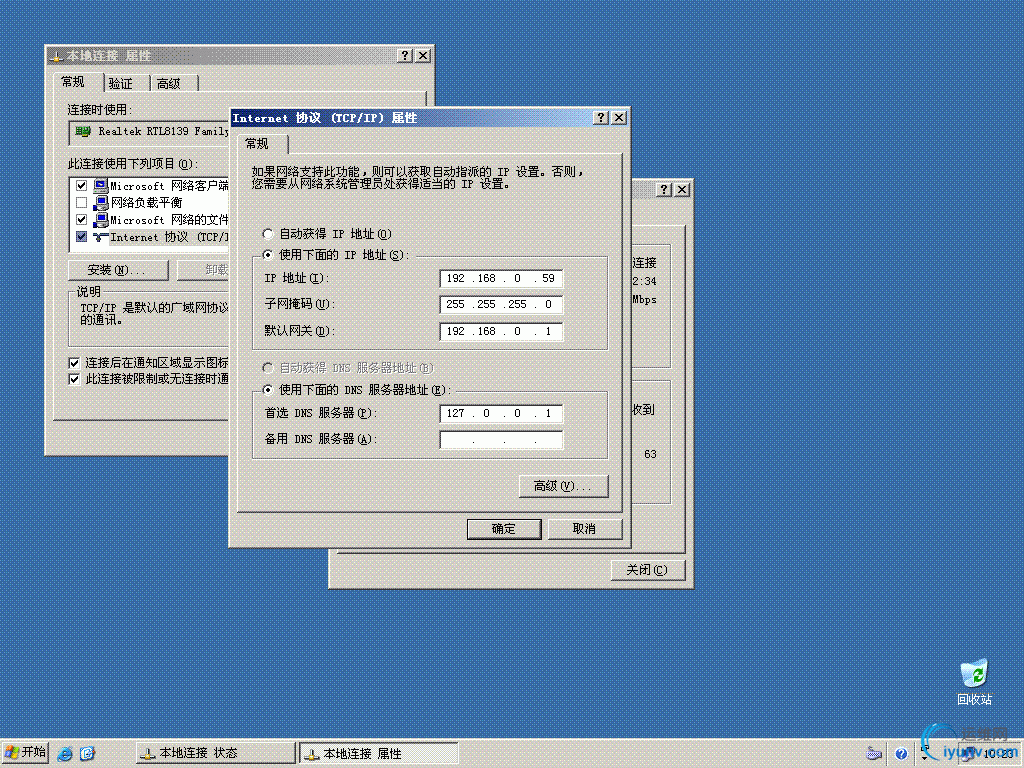Close the 本地连接 属性 window

coord(423,56)
